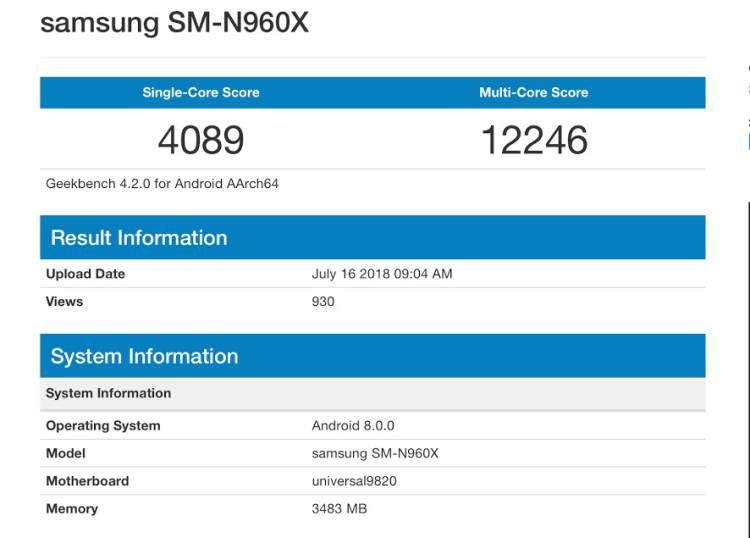
Task: Select the Single-Core Score header
Action: click(201, 92)
